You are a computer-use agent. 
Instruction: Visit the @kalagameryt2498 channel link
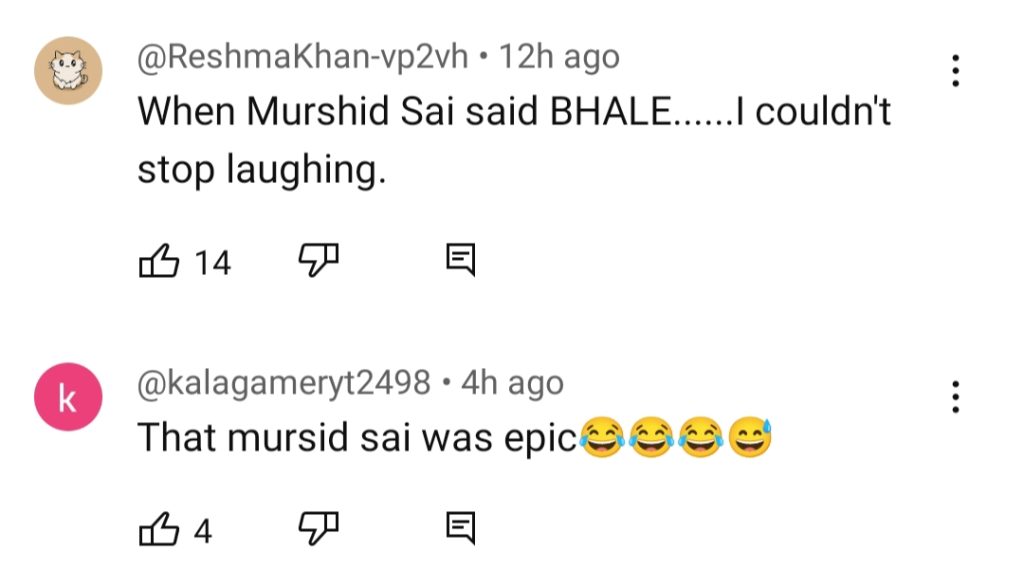[283, 382]
